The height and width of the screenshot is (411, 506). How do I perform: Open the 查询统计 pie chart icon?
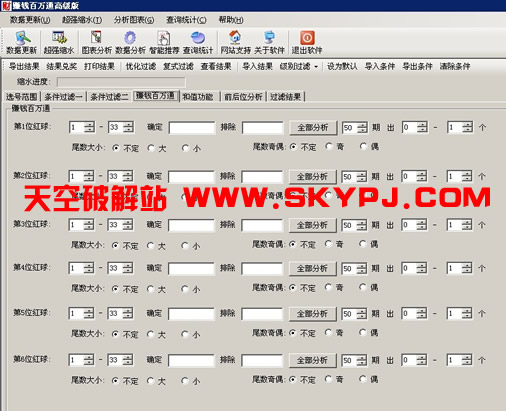click(x=198, y=38)
